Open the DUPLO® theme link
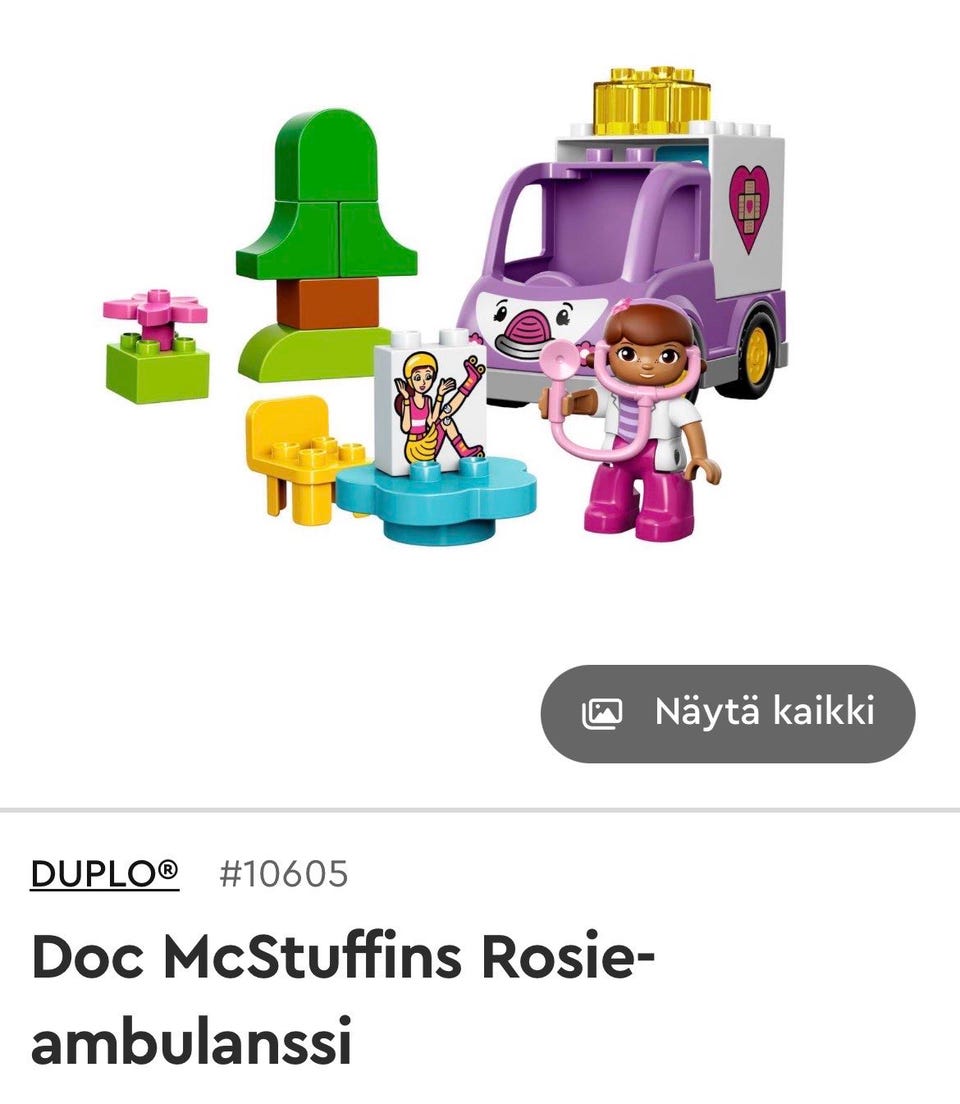Image resolution: width=960 pixels, height=1104 pixels. click(104, 873)
